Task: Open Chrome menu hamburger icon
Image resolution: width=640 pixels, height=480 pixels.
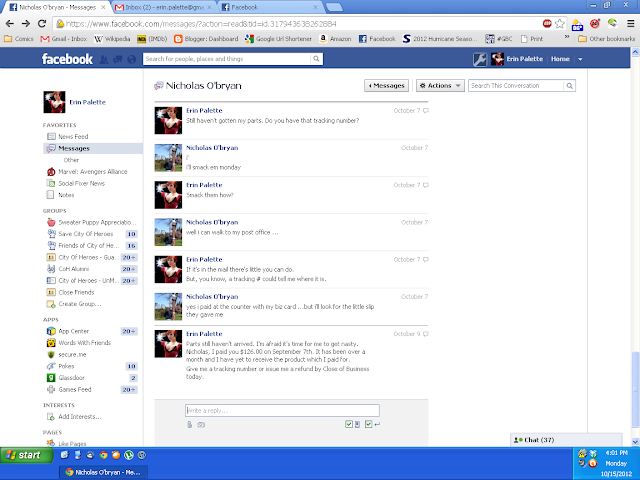Action: coord(631,24)
